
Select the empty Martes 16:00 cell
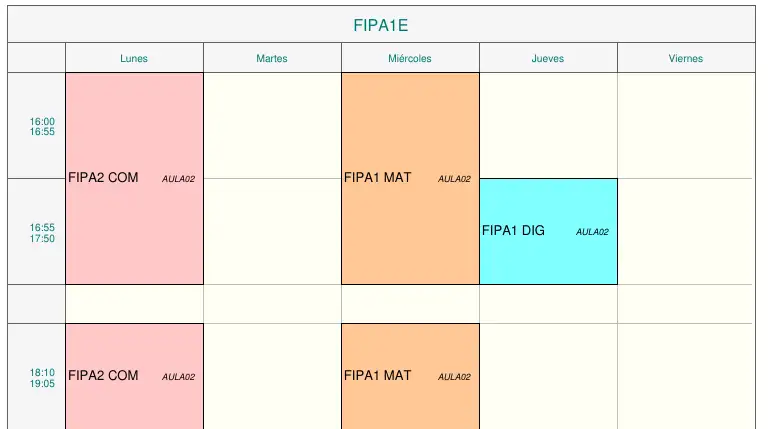[x=272, y=126]
